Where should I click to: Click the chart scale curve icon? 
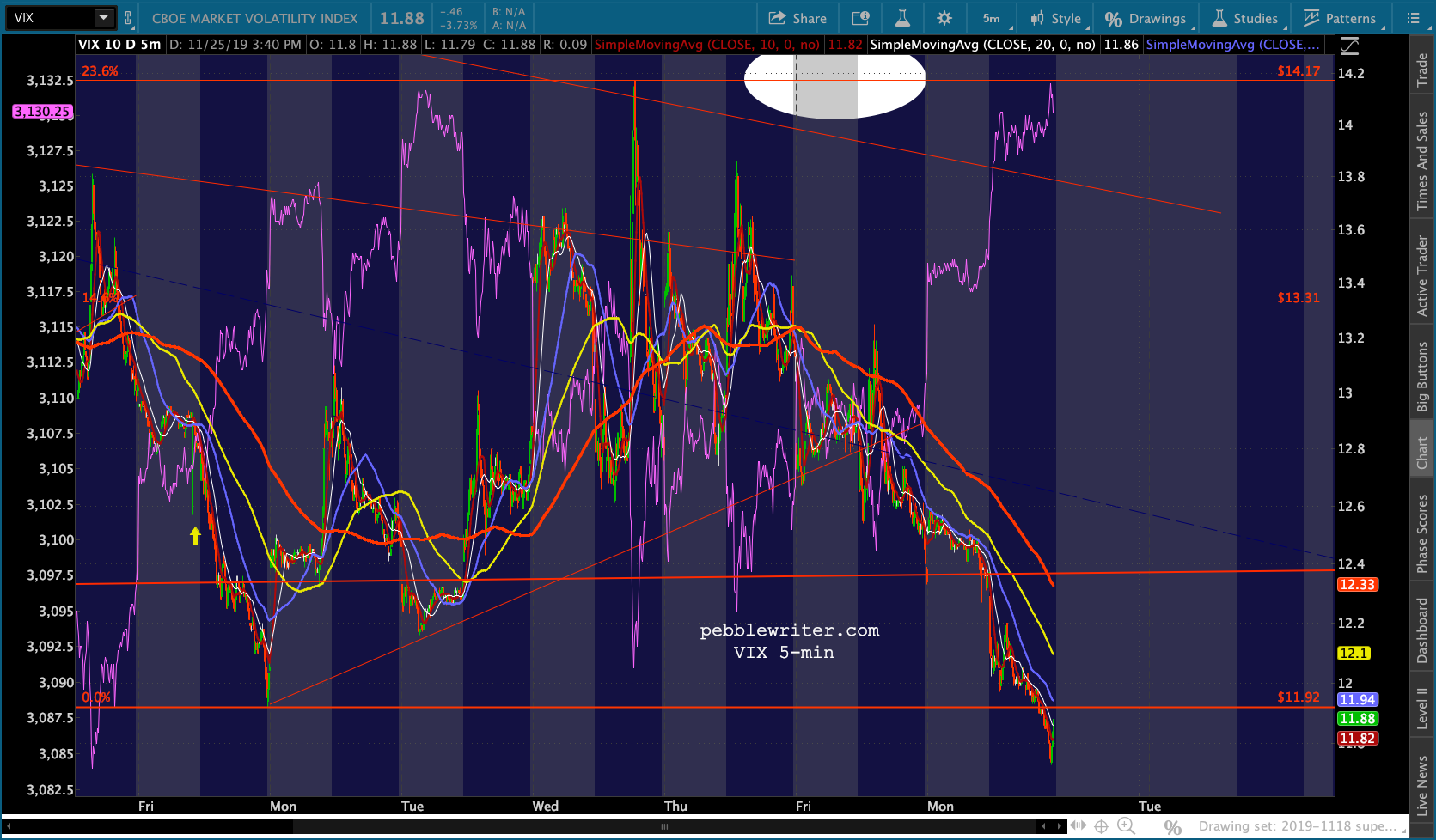click(1350, 46)
